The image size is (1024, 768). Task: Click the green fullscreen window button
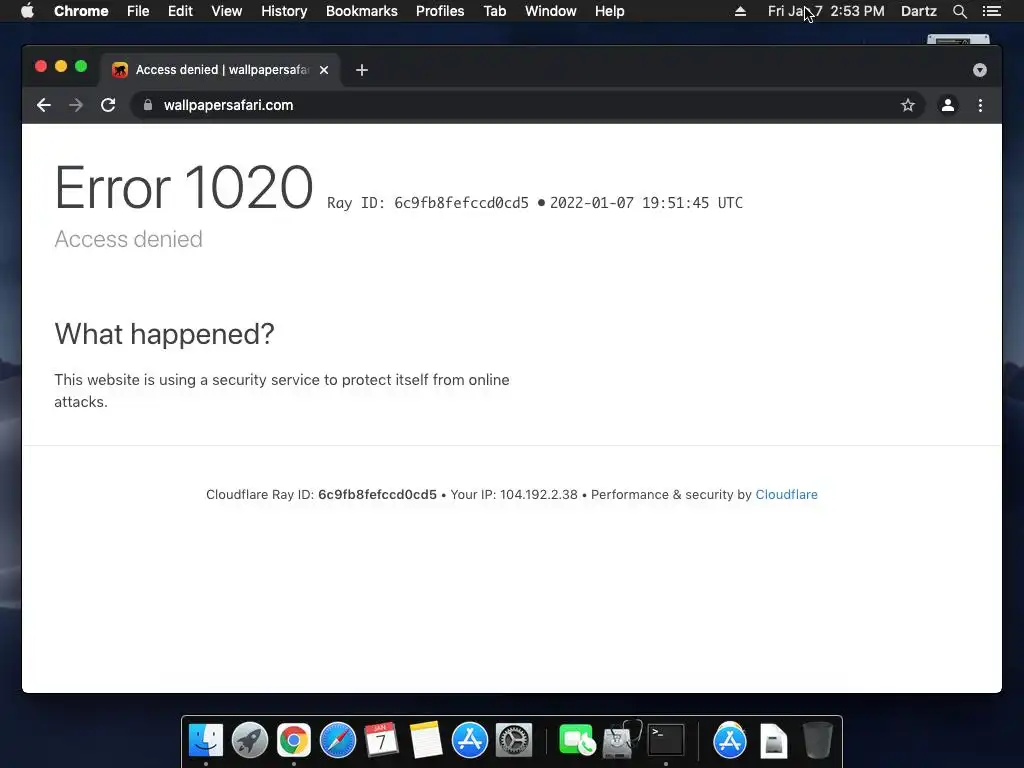tap(81, 66)
